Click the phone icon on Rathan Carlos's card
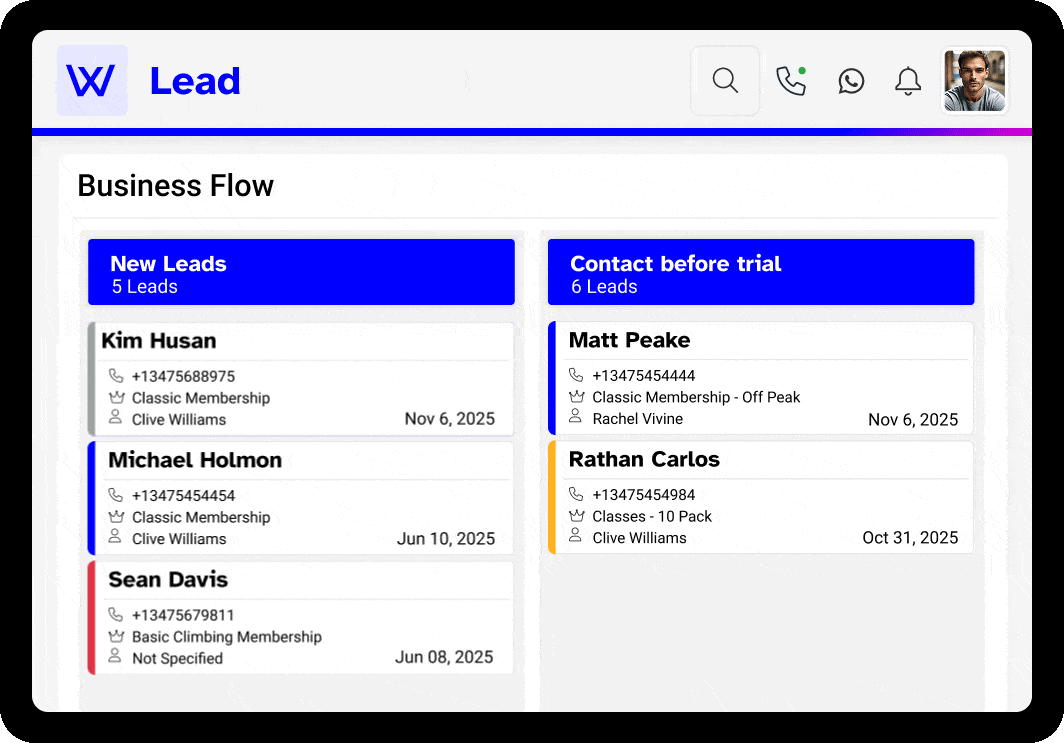This screenshot has height=743, width=1064. (575, 494)
